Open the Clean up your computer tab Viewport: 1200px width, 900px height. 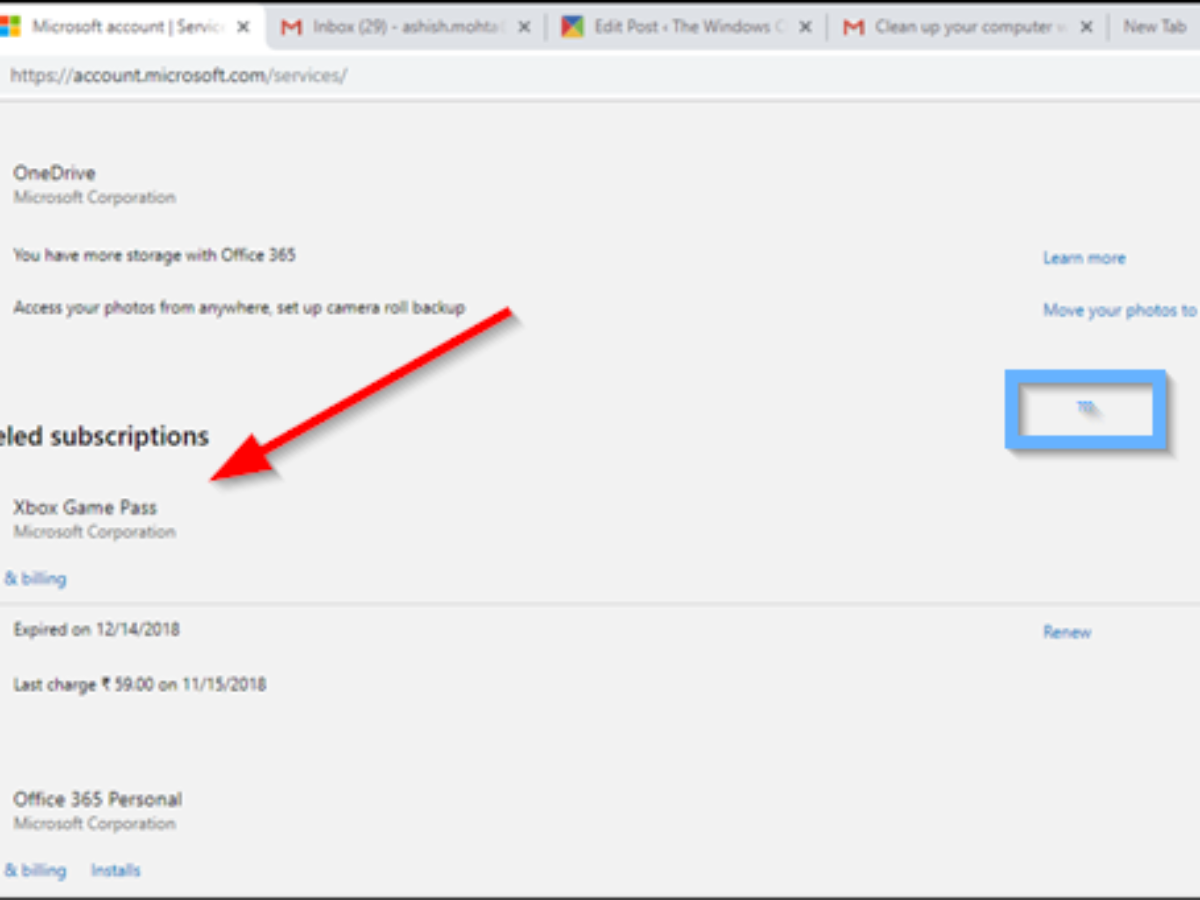click(x=966, y=27)
